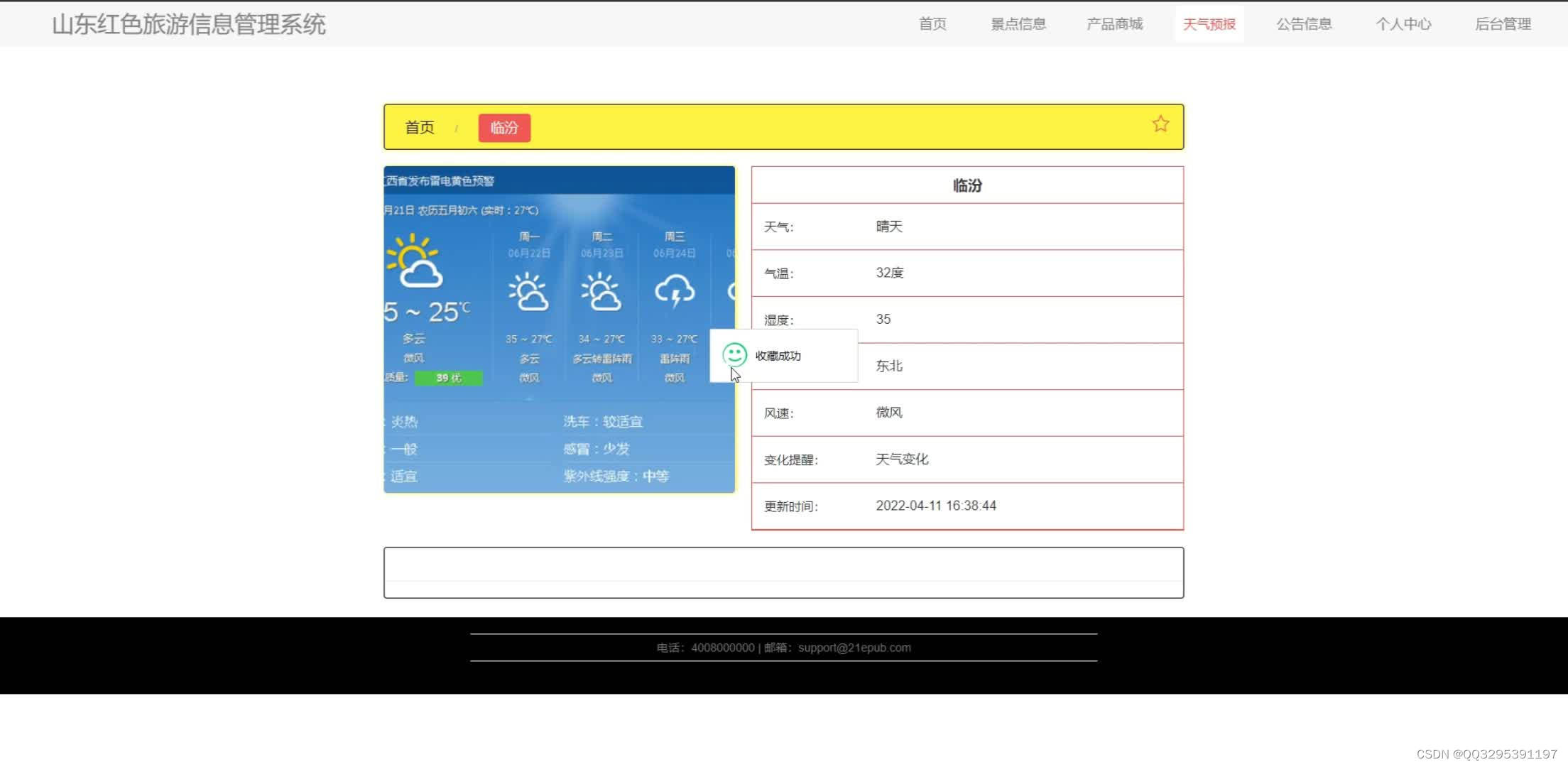Click the site title 山东红色旅游信息管理系统
This screenshot has width=1568, height=767.
tap(189, 25)
